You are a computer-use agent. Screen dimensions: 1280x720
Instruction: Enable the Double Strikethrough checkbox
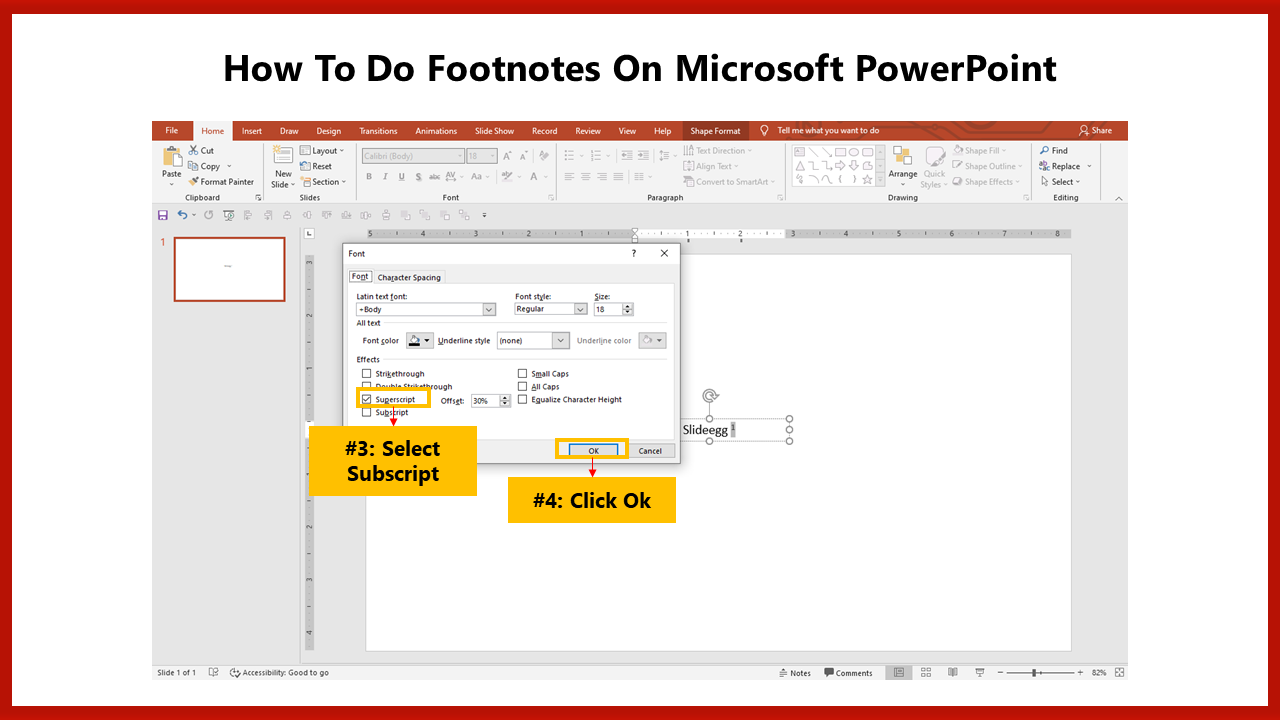(x=366, y=386)
